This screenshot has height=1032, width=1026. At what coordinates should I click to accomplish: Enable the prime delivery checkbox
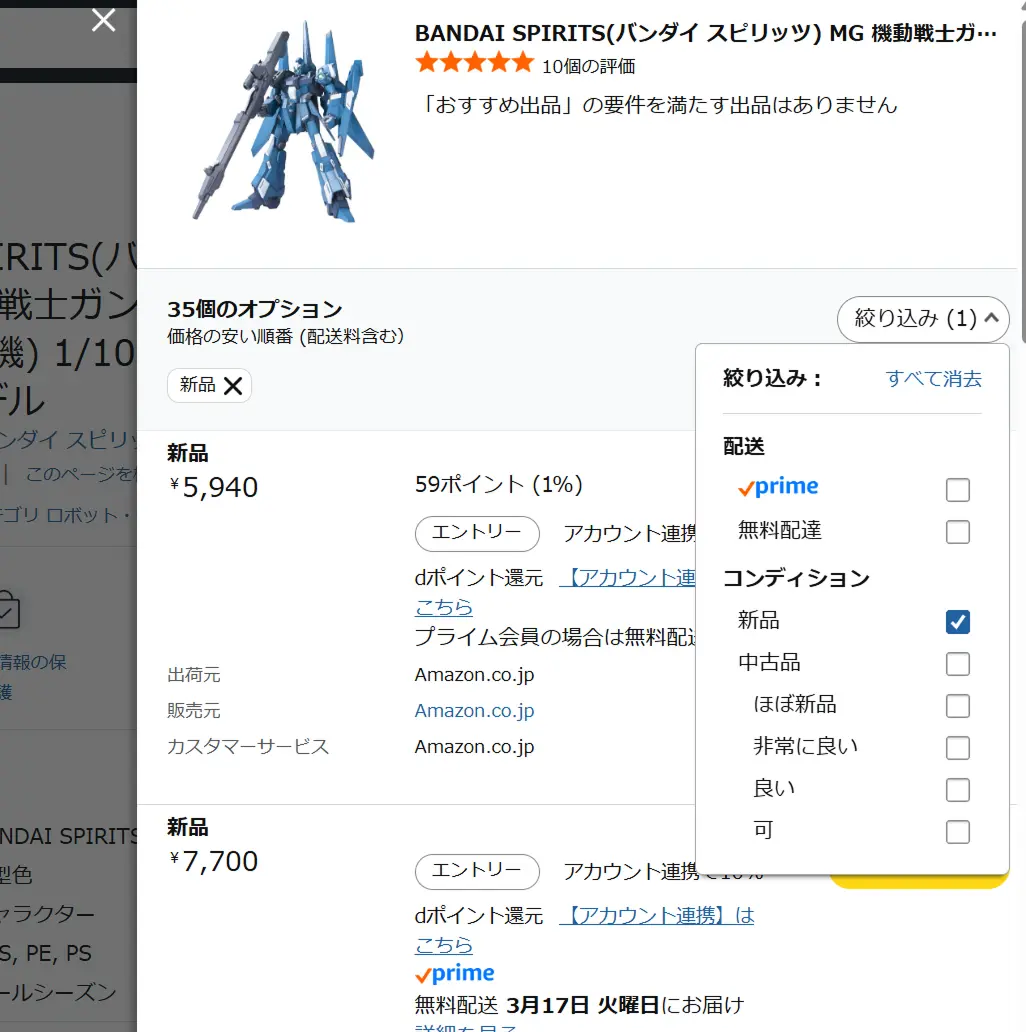(x=957, y=489)
